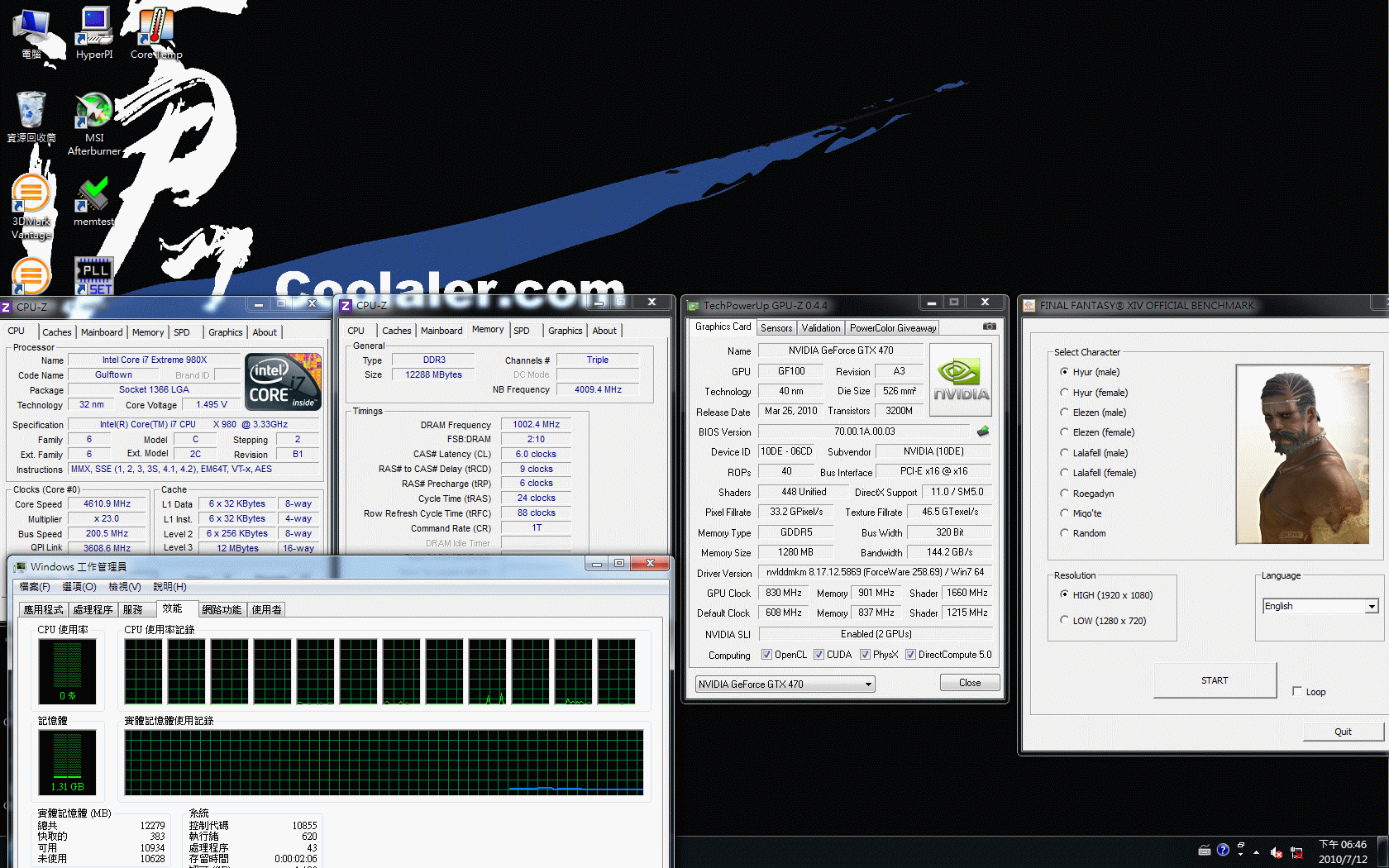Click the keyboard input method tray icon

tap(1205, 850)
